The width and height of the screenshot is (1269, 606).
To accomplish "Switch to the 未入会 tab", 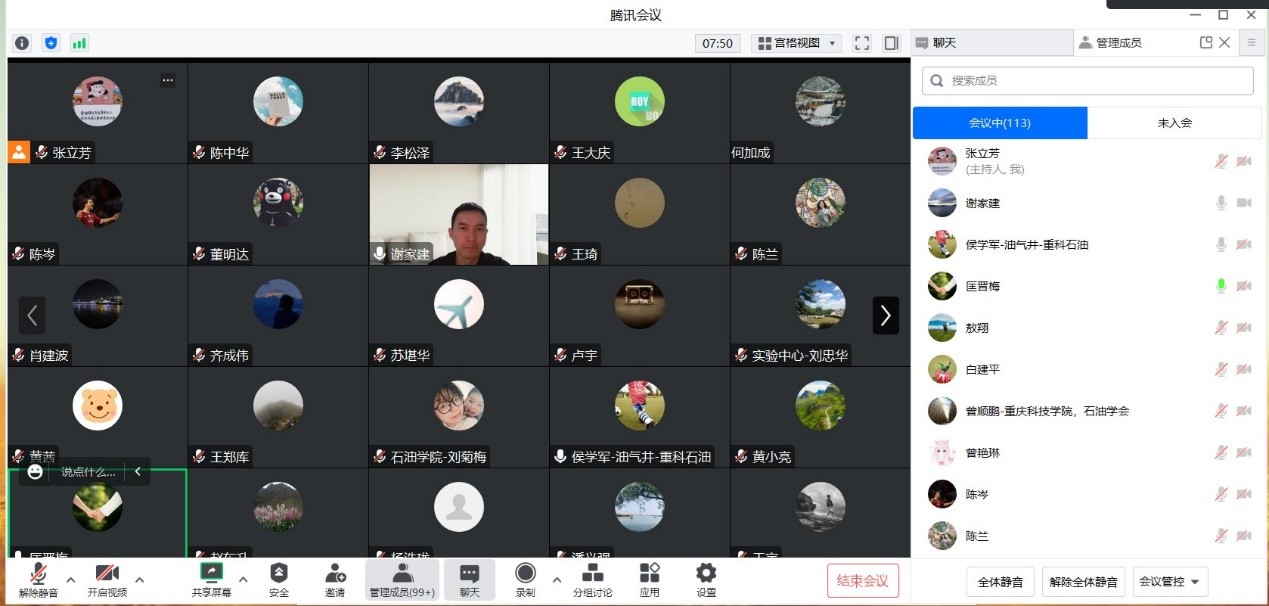I will (1175, 123).
